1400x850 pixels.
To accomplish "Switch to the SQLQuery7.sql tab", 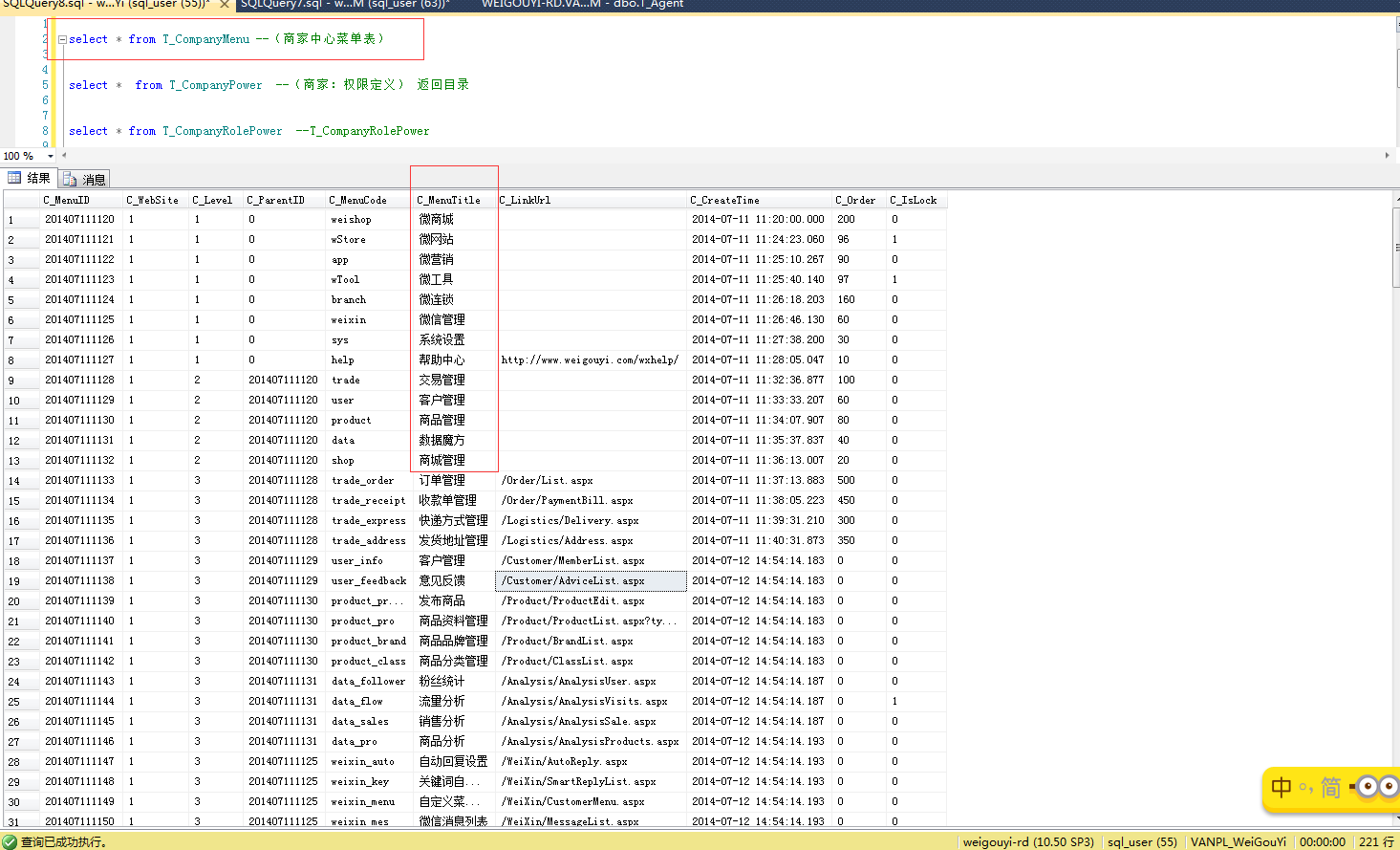I will tap(344, 5).
